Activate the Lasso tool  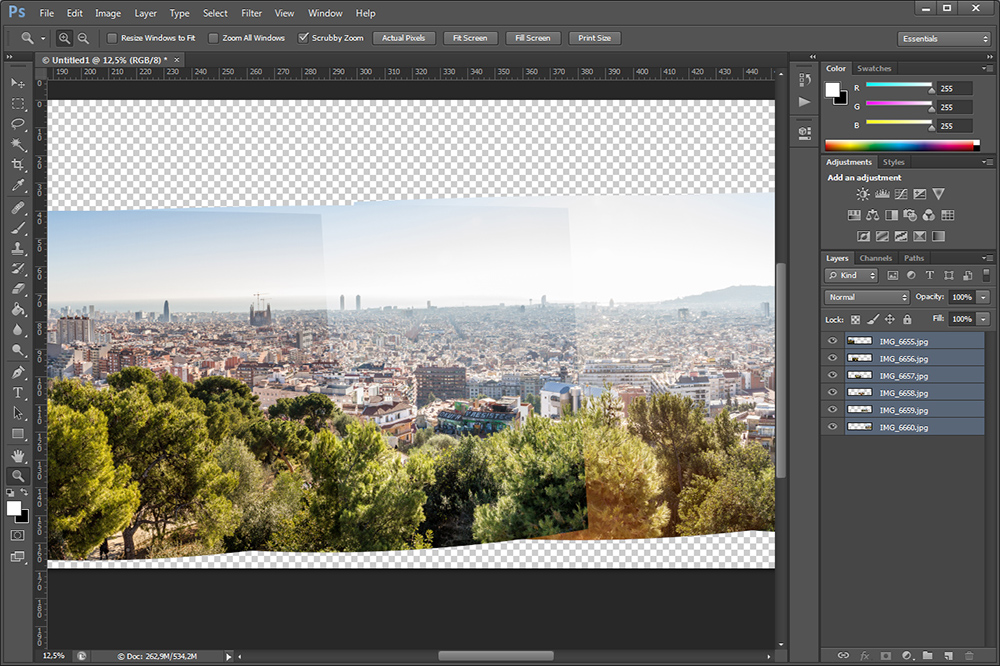tap(18, 124)
